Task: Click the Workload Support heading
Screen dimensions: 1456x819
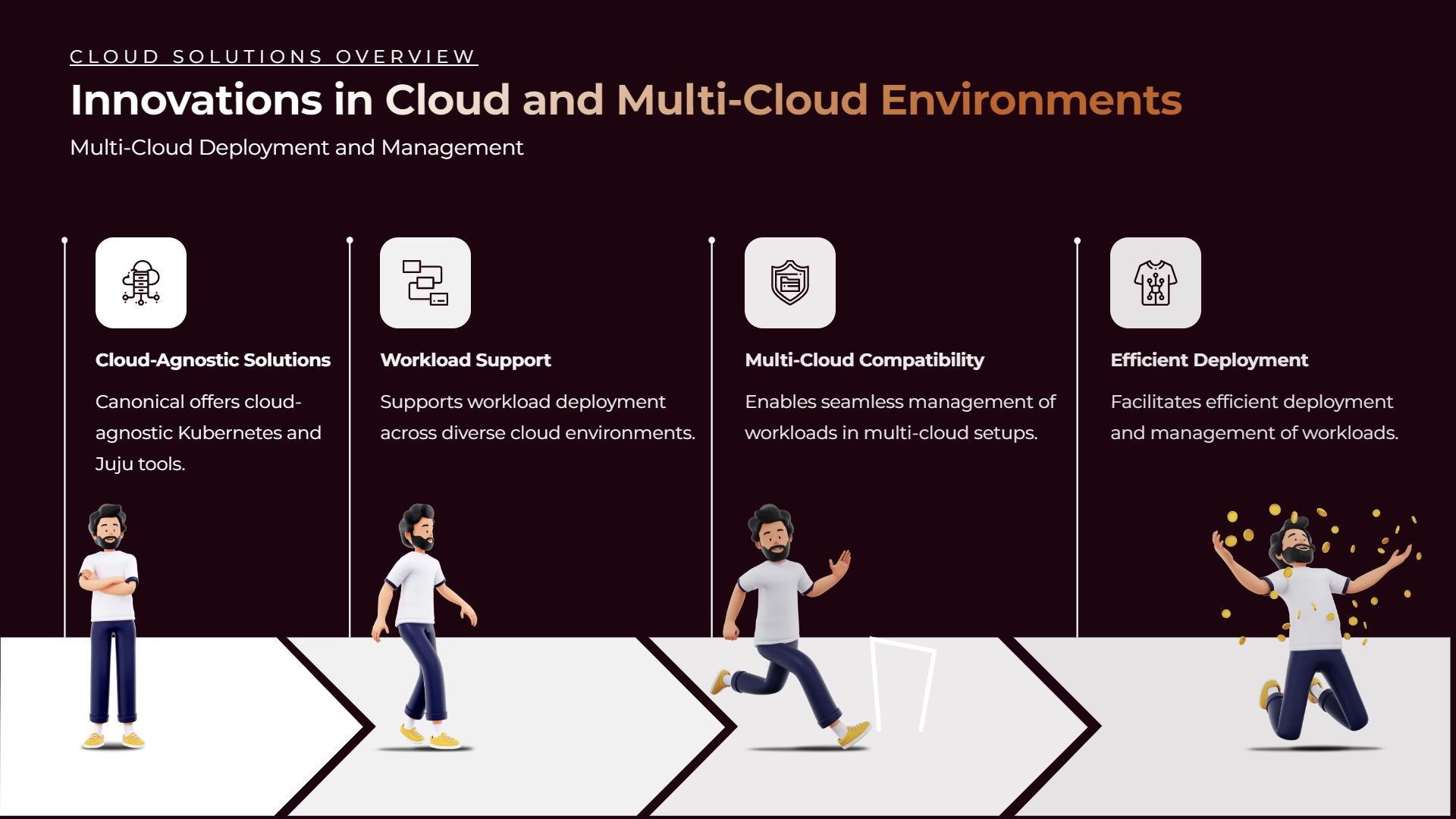Action: [x=466, y=360]
